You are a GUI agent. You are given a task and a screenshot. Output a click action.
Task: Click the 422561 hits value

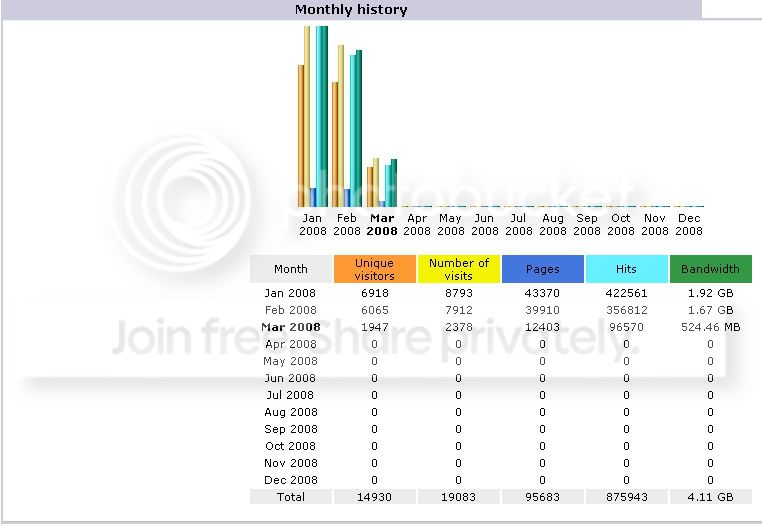click(x=626, y=293)
